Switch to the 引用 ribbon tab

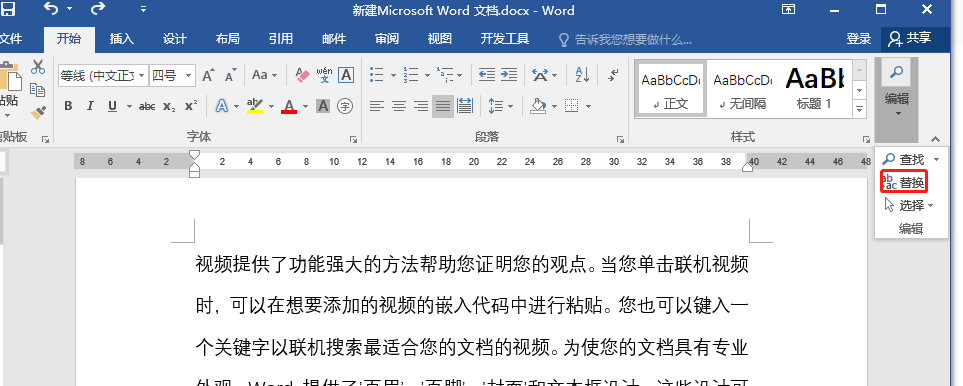click(281, 39)
